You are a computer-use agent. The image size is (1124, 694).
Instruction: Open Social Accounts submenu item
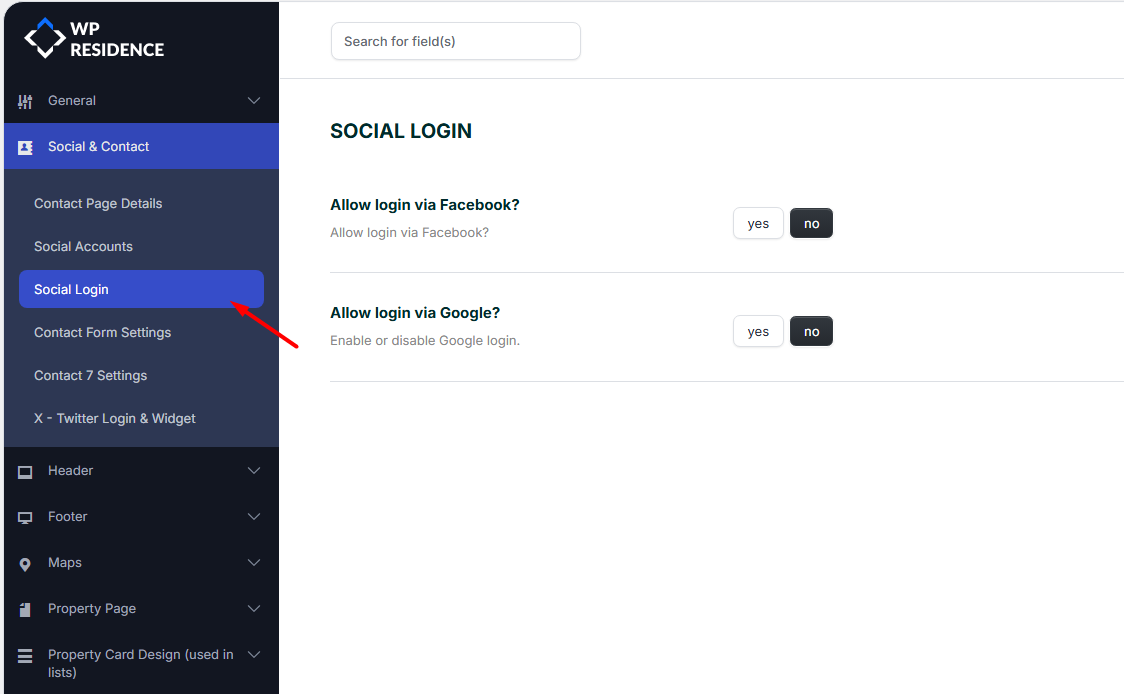(83, 246)
